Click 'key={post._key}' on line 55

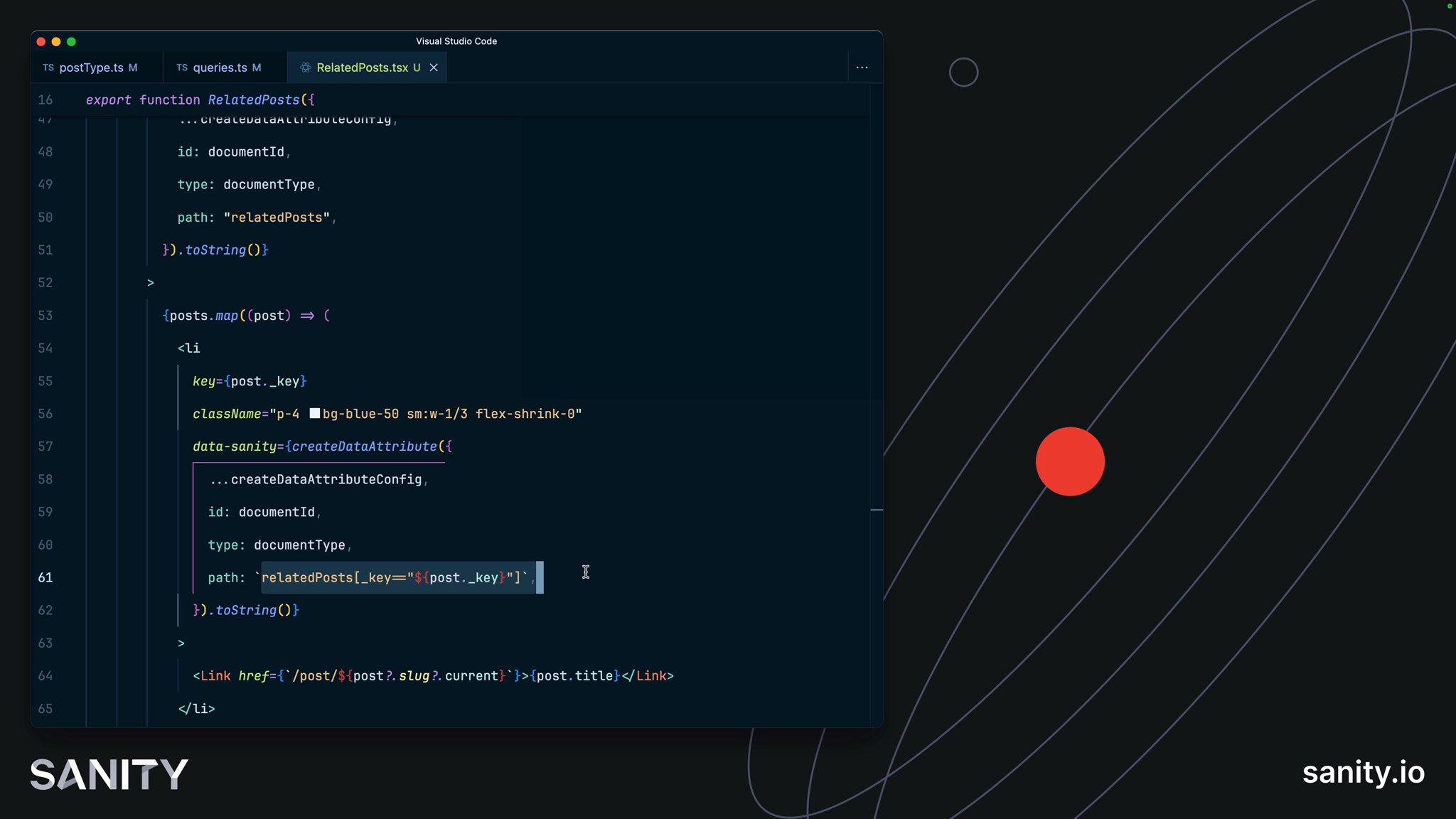point(250,381)
